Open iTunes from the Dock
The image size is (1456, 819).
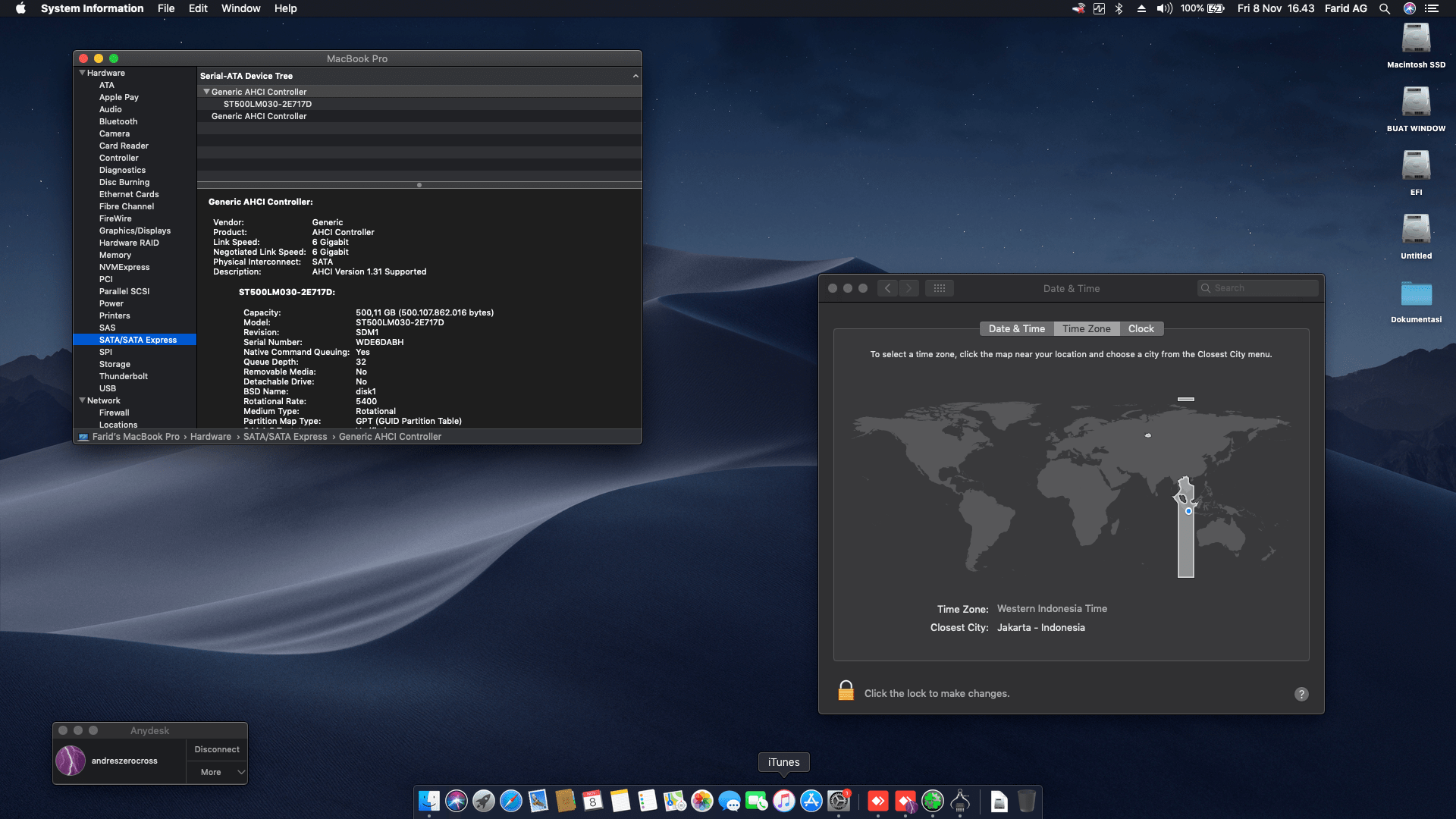784,802
